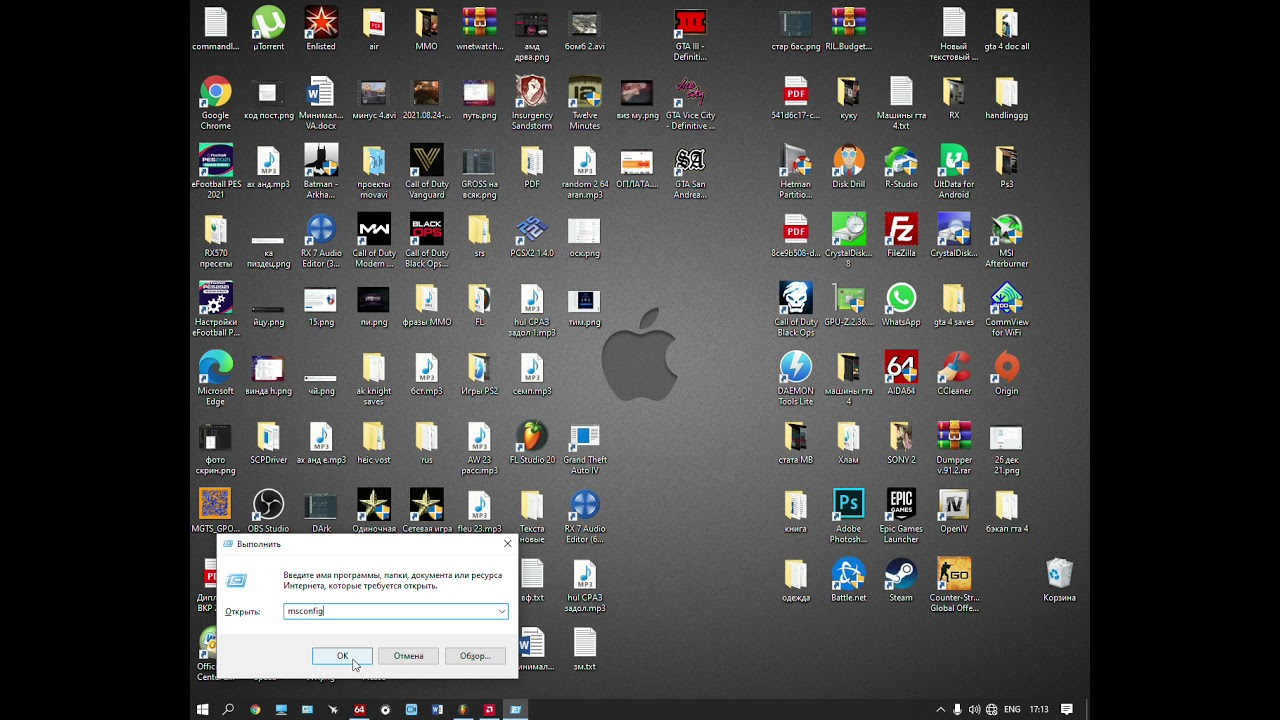Screen dimensions: 1280x720
Task: Launch the Enlisted game shortcut
Action: pos(321,29)
